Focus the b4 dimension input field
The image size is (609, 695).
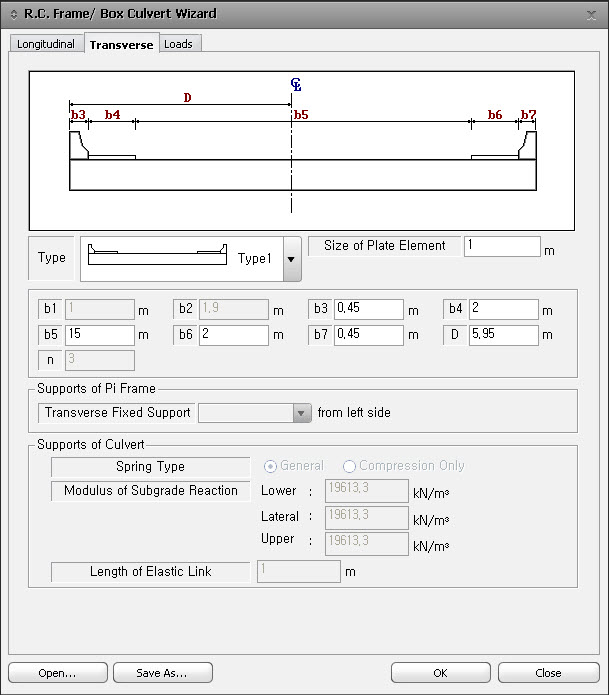coord(503,310)
